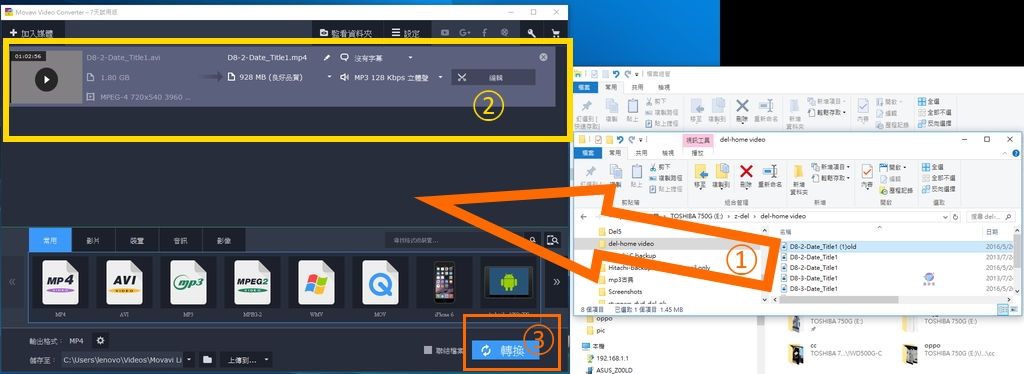Open the shopping cart icon in Movavi
This screenshot has height=374, width=1024.
556,33
